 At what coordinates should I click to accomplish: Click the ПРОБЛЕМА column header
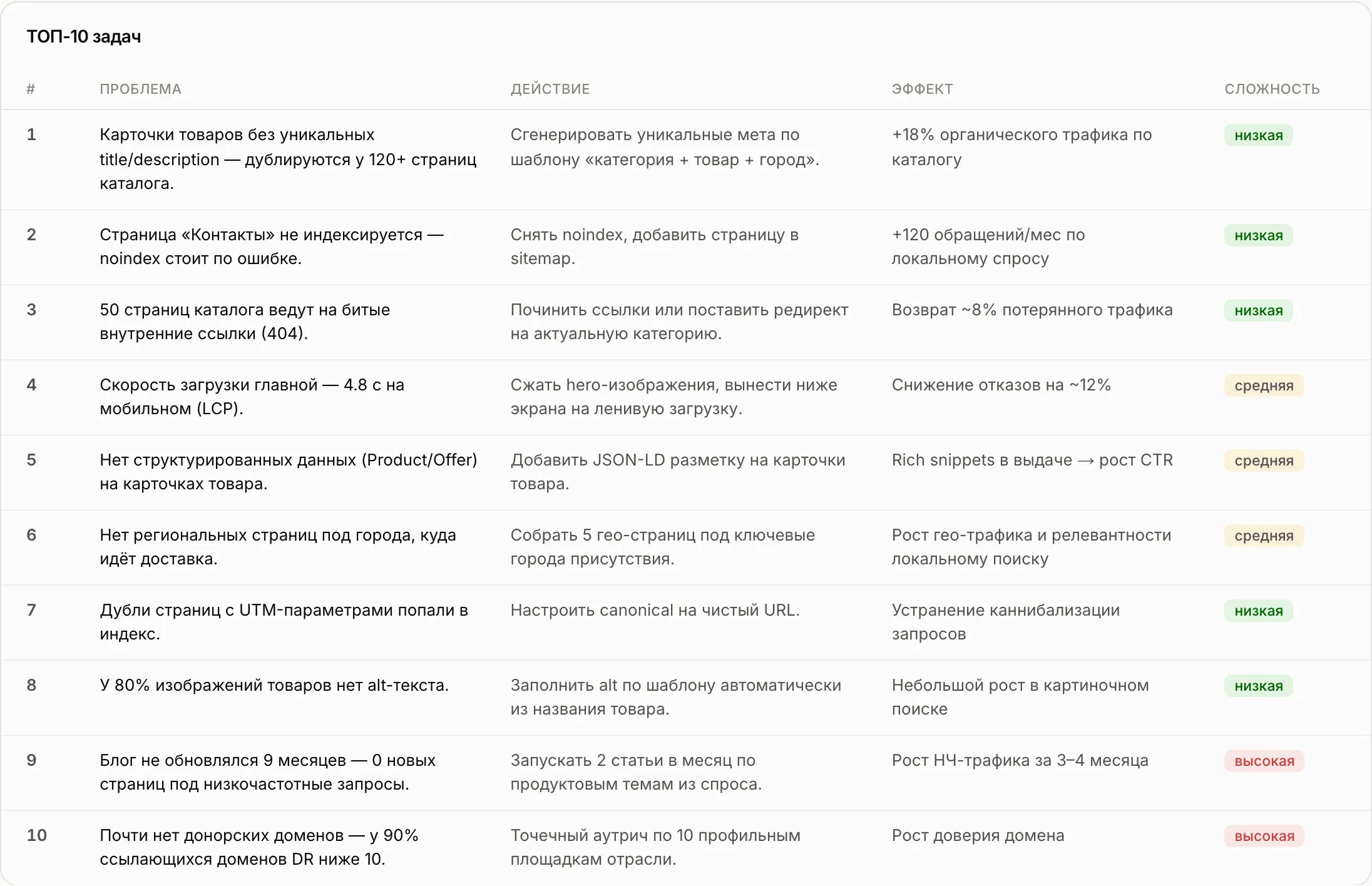point(140,89)
